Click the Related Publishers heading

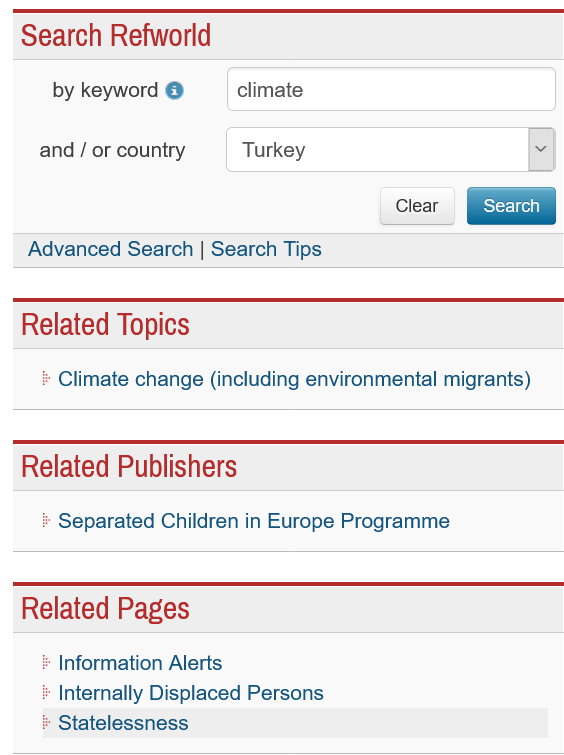pyautogui.click(x=129, y=467)
